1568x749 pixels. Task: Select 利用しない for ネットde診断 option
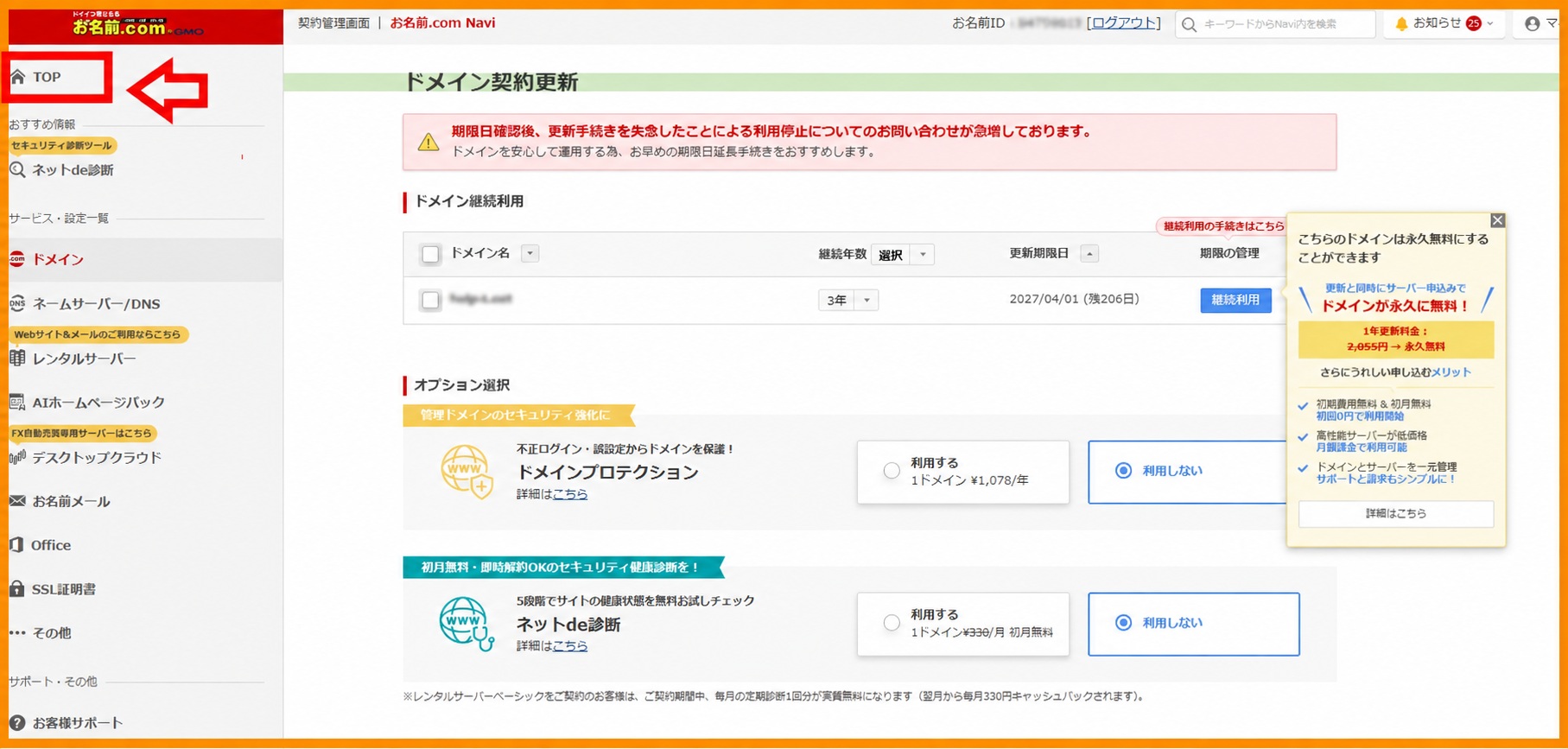[1193, 624]
